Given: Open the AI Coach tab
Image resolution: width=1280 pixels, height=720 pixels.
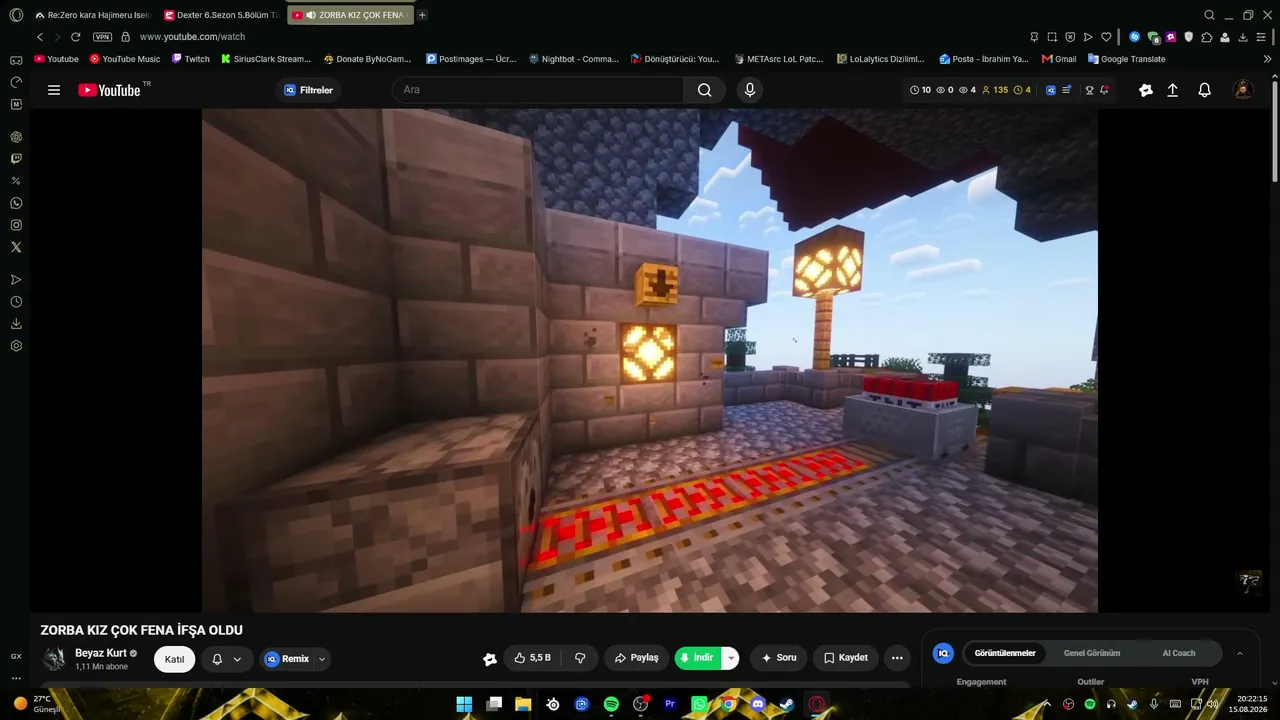Looking at the screenshot, I should [x=1179, y=653].
